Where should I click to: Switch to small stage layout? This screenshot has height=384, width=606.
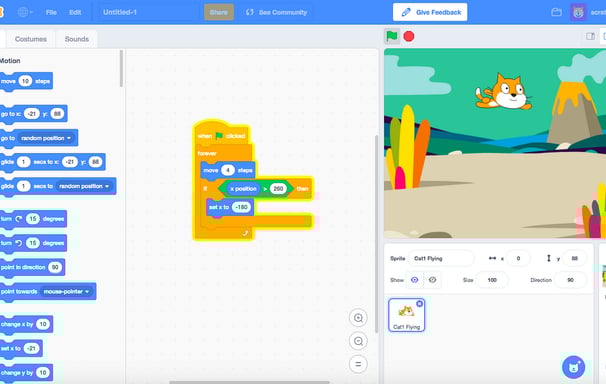coord(590,36)
